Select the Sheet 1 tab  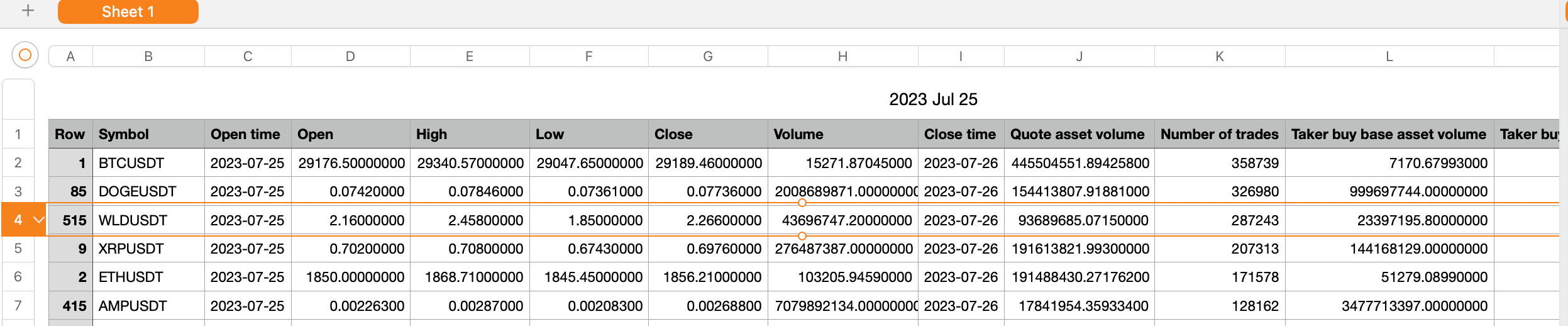pos(128,12)
